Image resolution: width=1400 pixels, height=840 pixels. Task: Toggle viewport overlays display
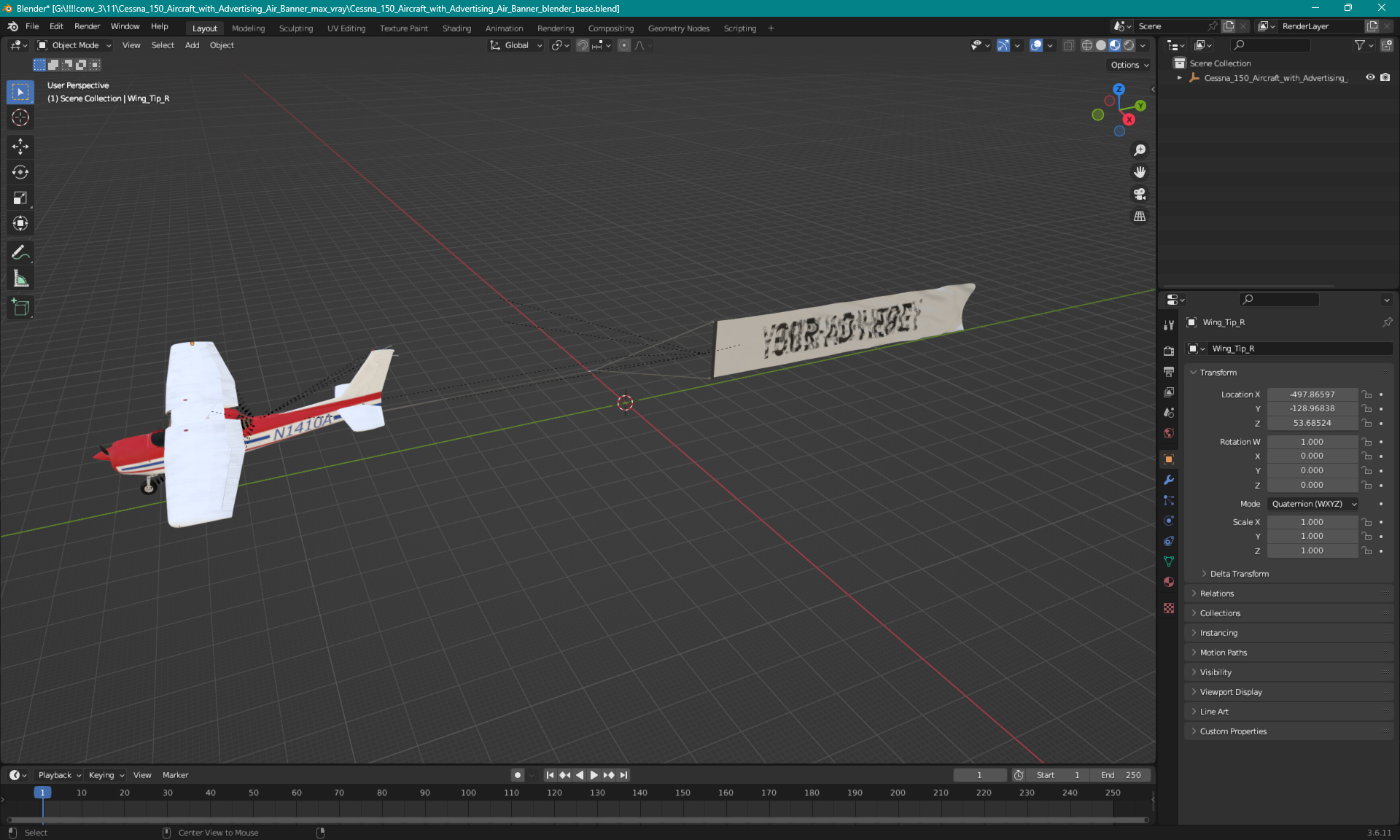pos(1036,45)
